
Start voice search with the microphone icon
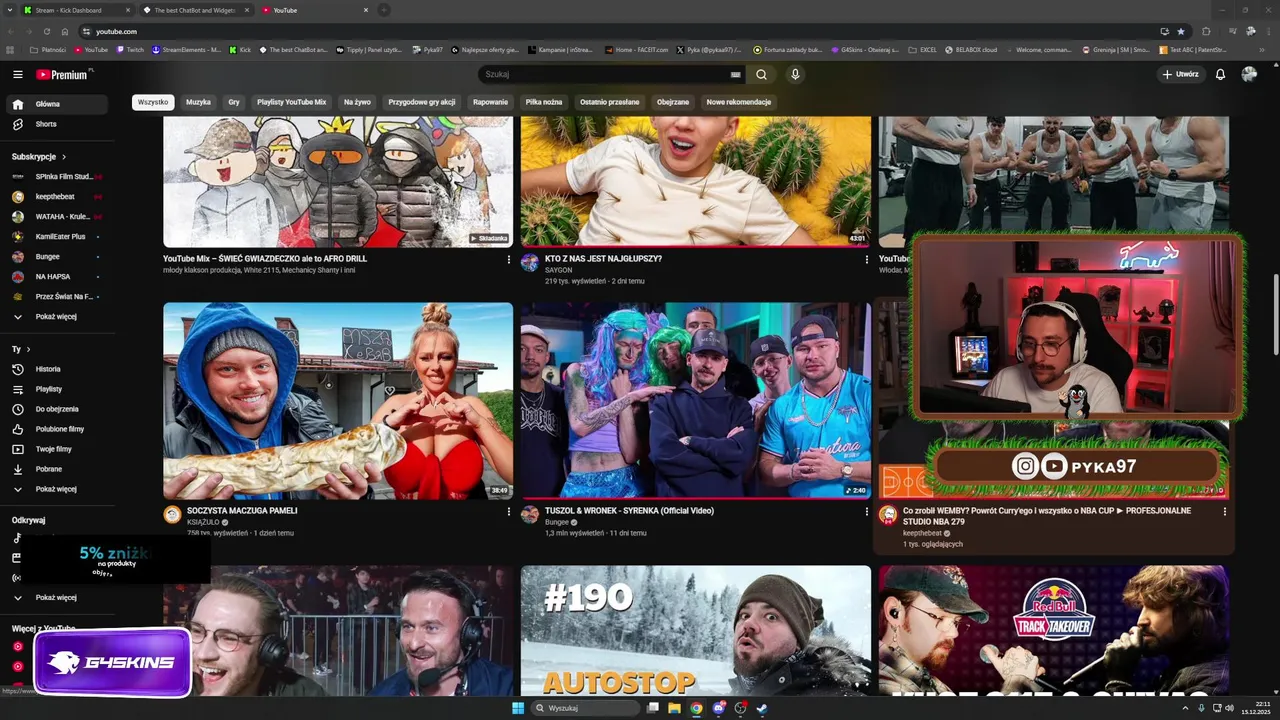[x=795, y=74]
